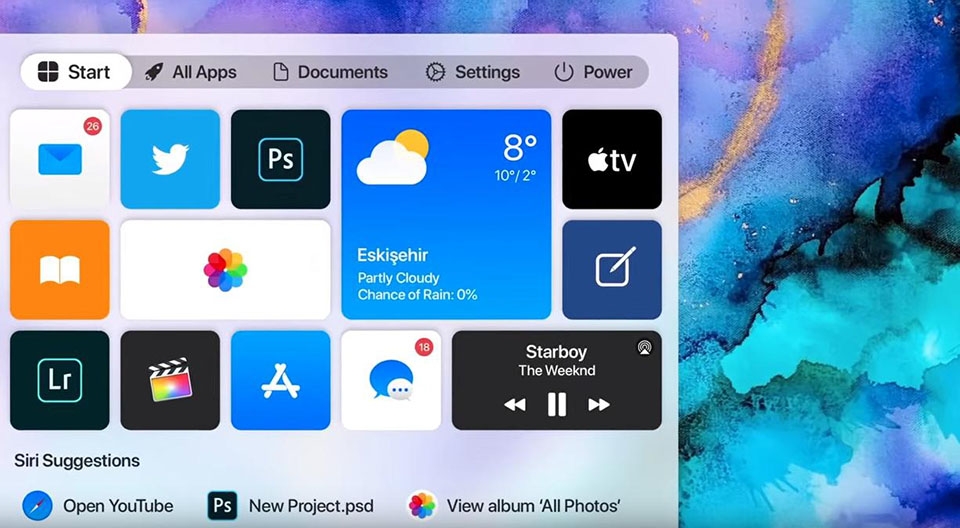Click the 10°/ 2° high-low temperature
The image size is (960, 528).
[x=516, y=176]
